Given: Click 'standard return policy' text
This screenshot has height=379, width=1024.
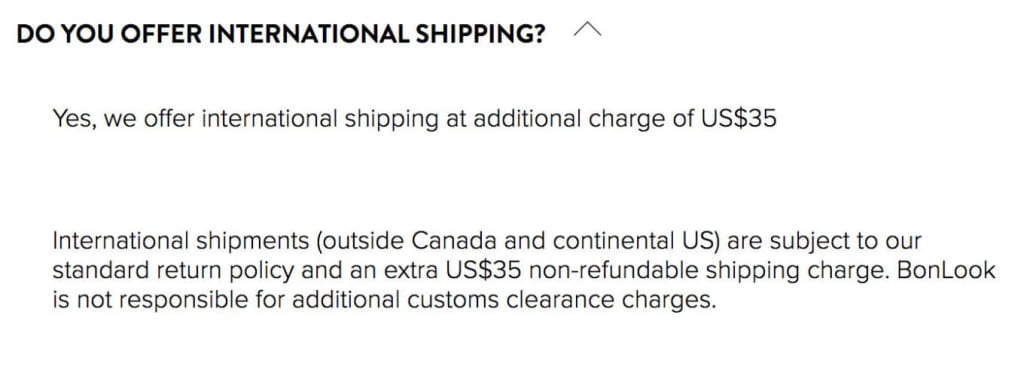Looking at the screenshot, I should coord(173,271).
